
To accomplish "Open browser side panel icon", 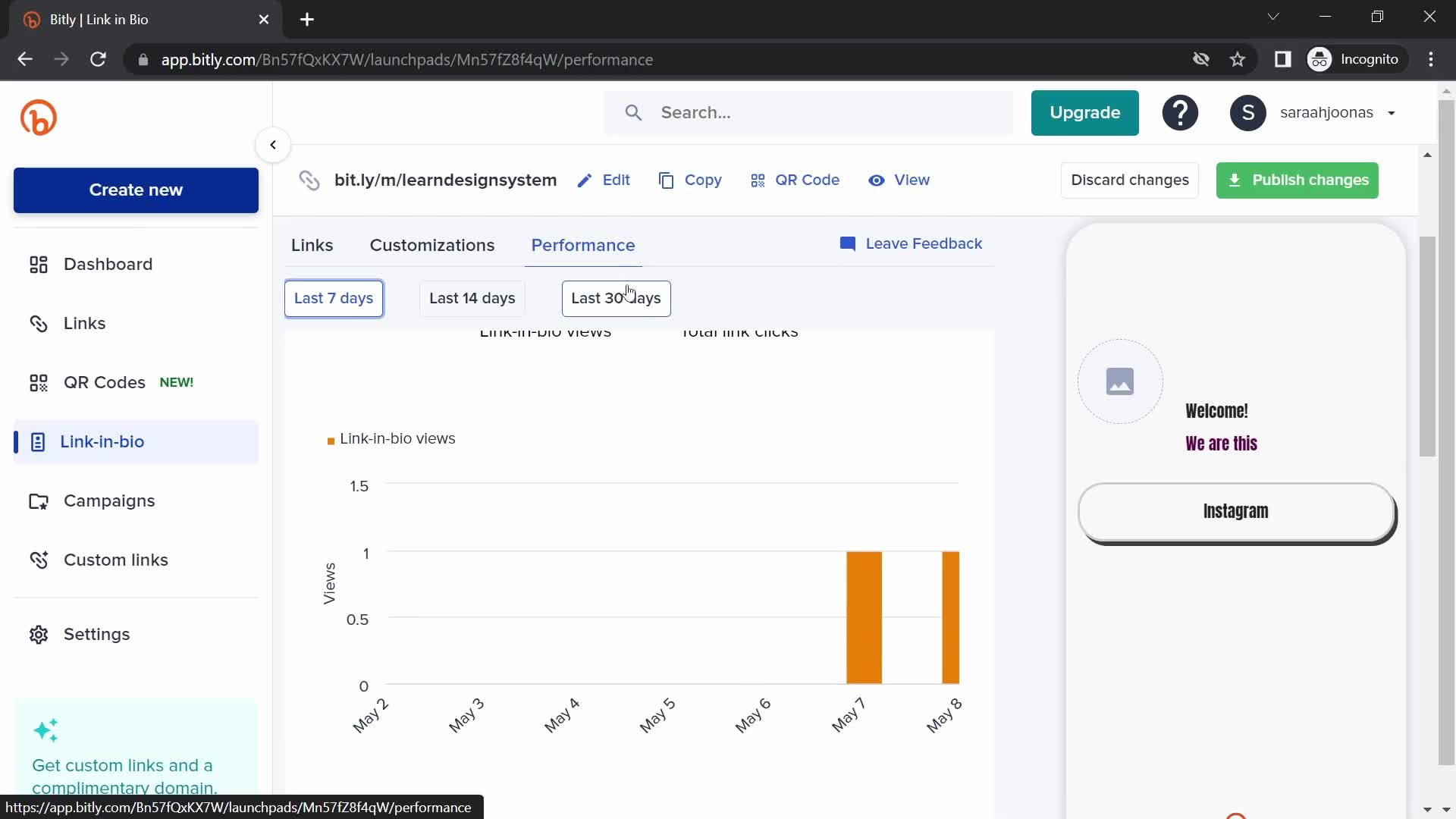I will coord(1282,59).
